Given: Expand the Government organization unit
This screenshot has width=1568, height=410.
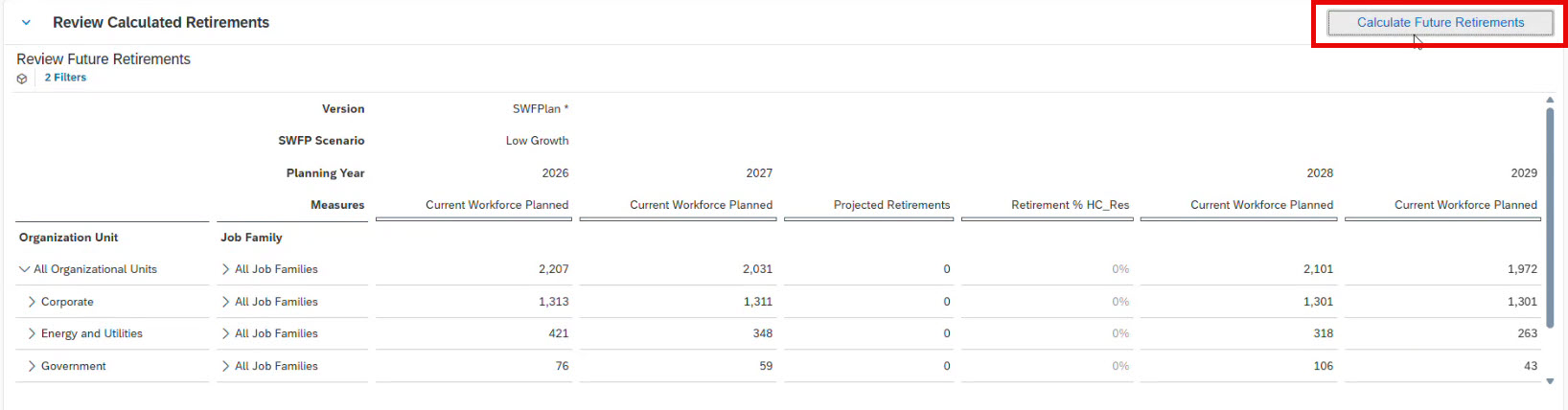Looking at the screenshot, I should [32, 367].
